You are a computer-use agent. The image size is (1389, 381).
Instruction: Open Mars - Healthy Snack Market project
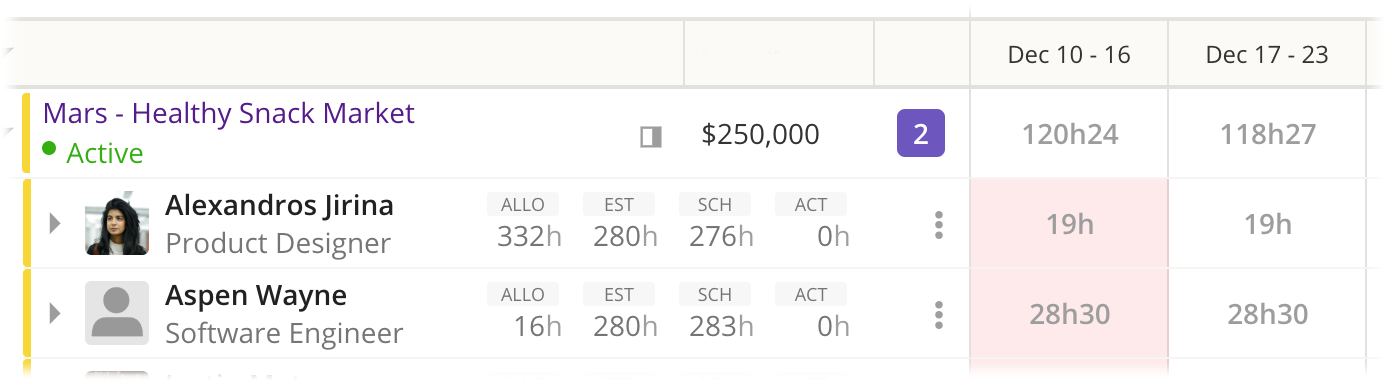click(228, 114)
